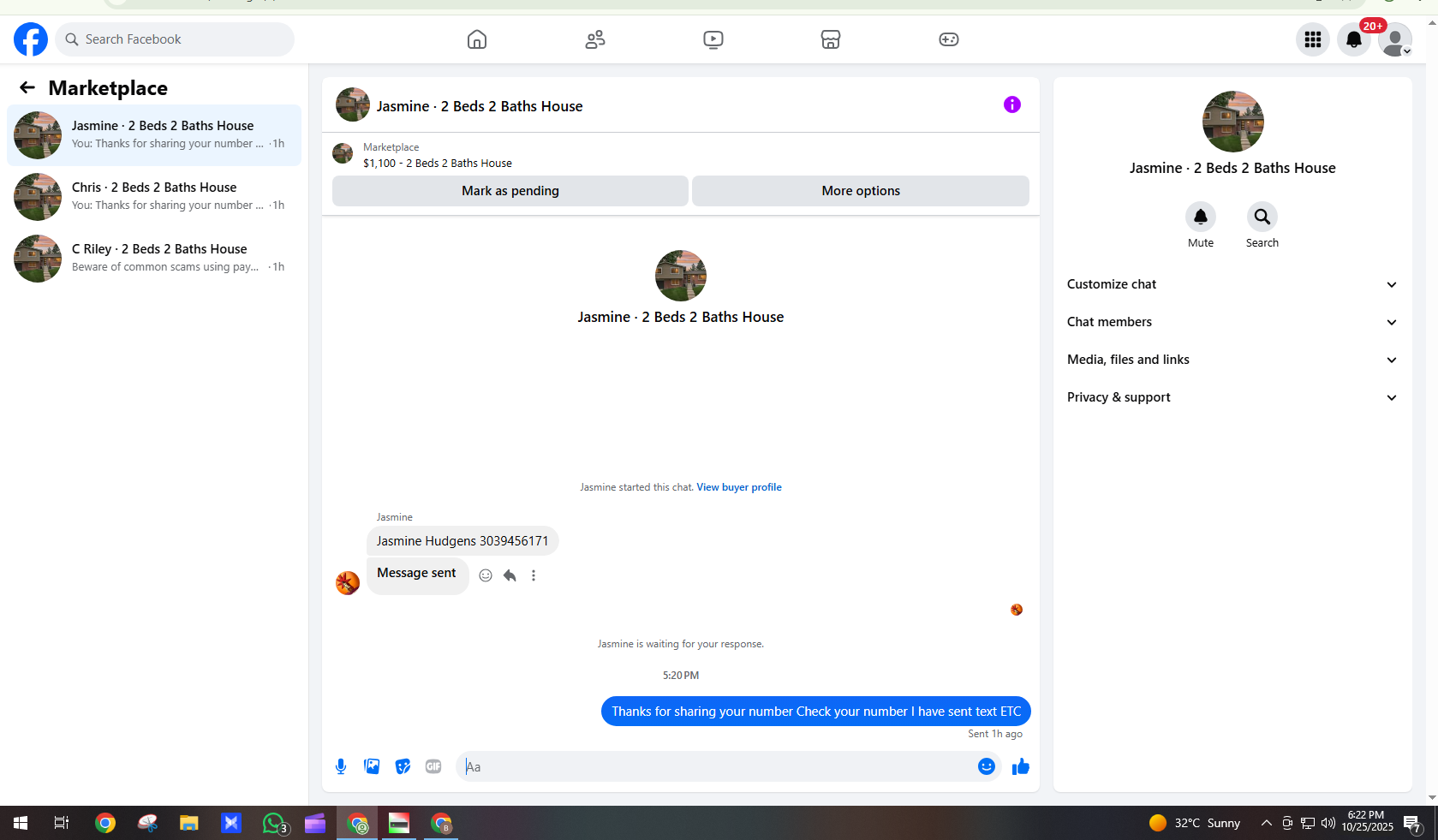The width and height of the screenshot is (1438, 840).
Task: Open three-dot menu beside 'Message sent'
Action: pos(534,575)
